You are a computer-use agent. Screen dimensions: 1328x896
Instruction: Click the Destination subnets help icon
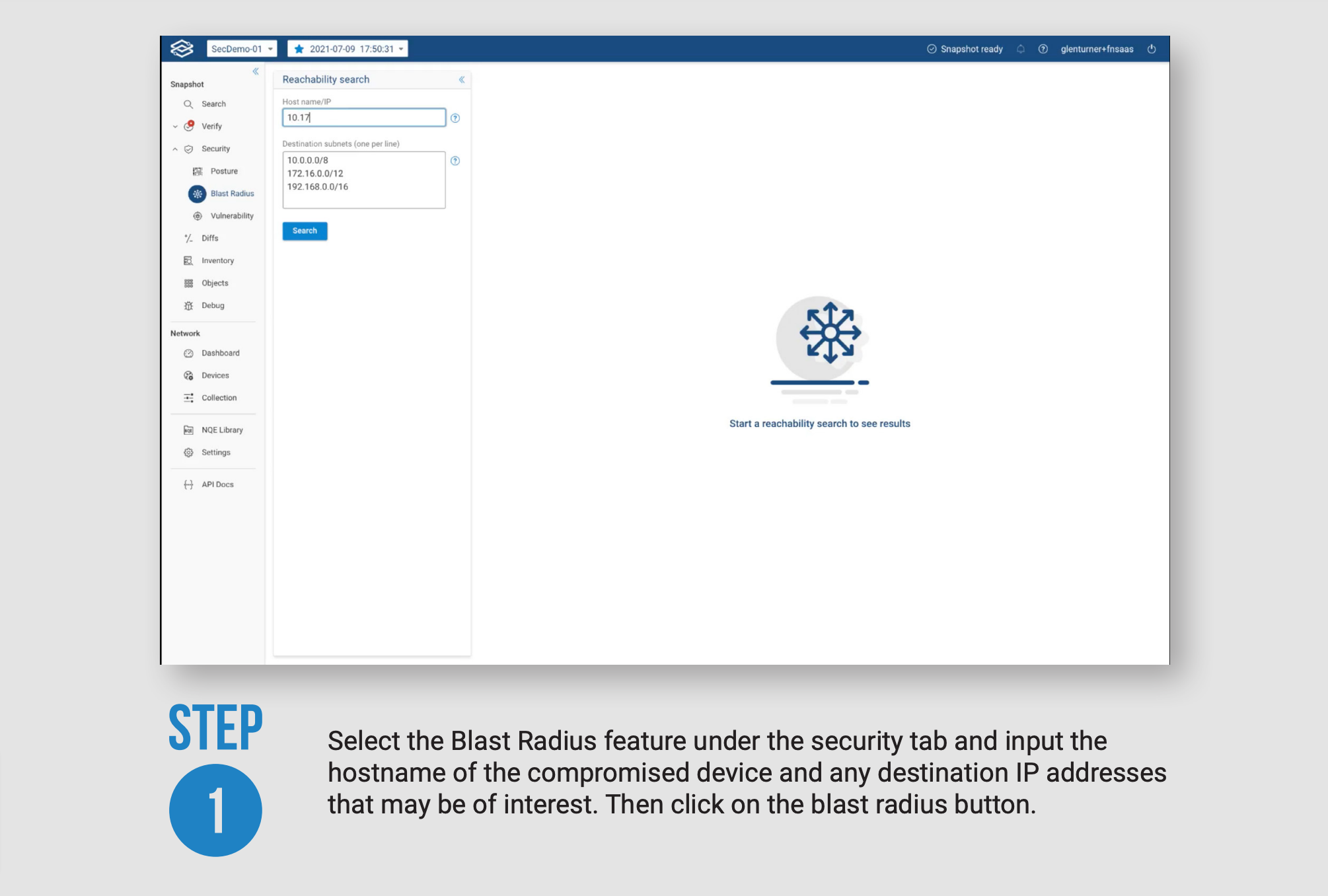(455, 161)
